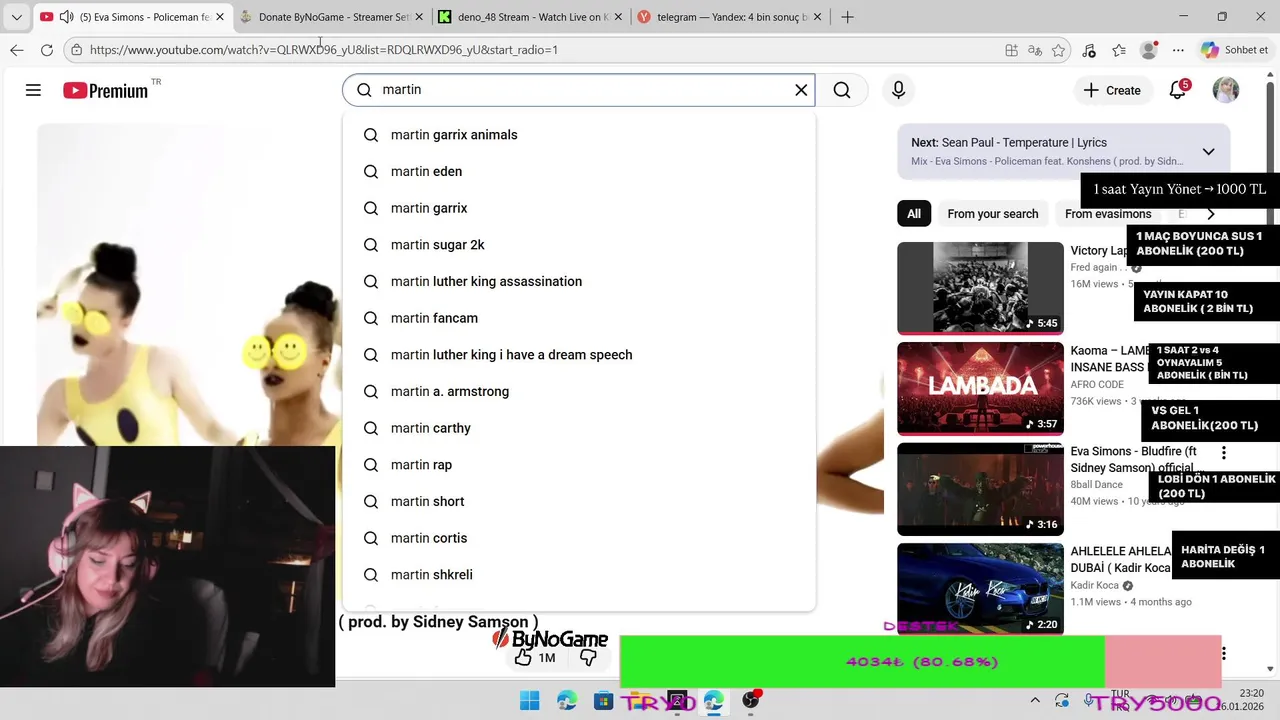Close the Donate ByNoGame tab
This screenshot has width=1280, height=720.
point(419,17)
